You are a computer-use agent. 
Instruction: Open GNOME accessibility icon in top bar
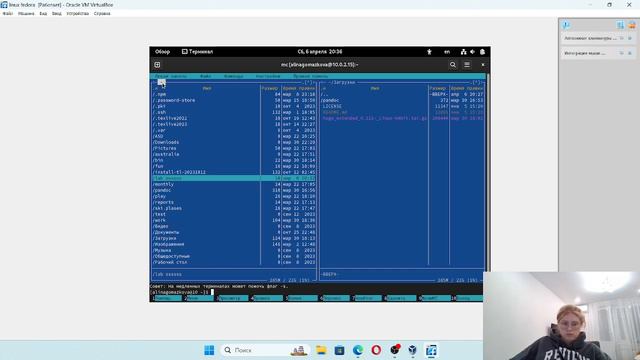click(x=429, y=52)
